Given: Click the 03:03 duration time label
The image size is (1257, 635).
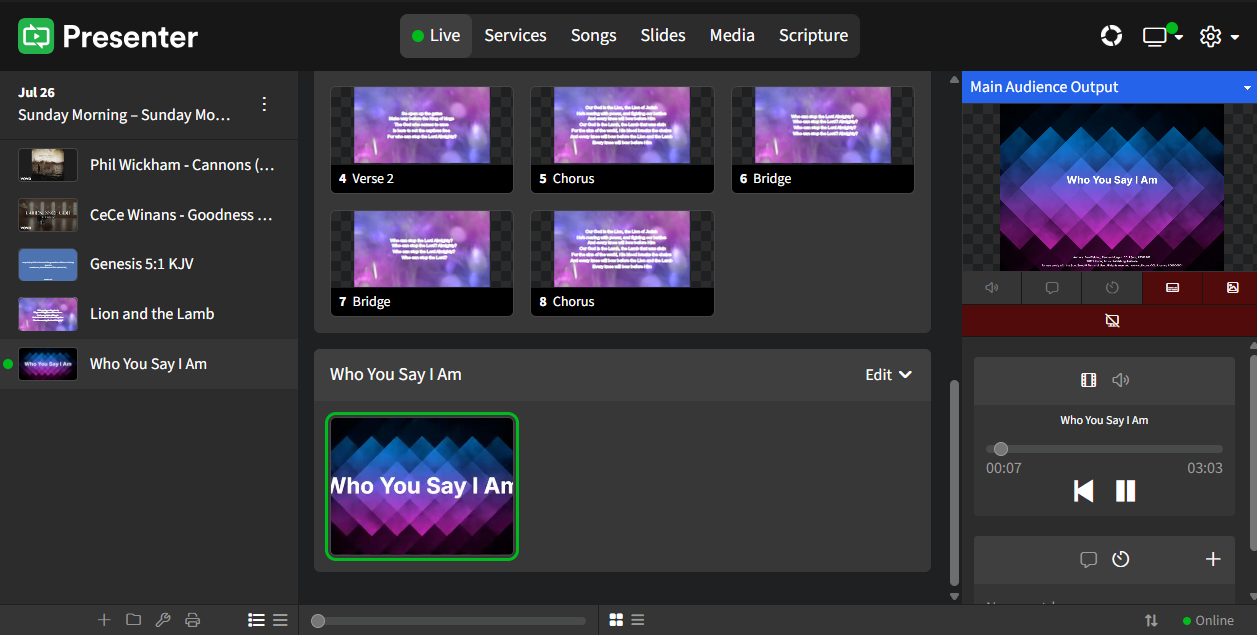Looking at the screenshot, I should [1205, 468].
